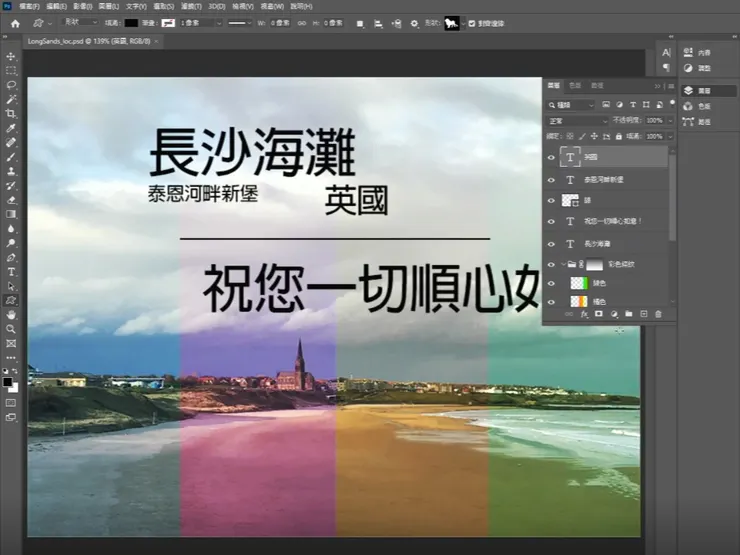
Task: Select the Path Selection arrow tool
Action: pyautogui.click(x=11, y=286)
